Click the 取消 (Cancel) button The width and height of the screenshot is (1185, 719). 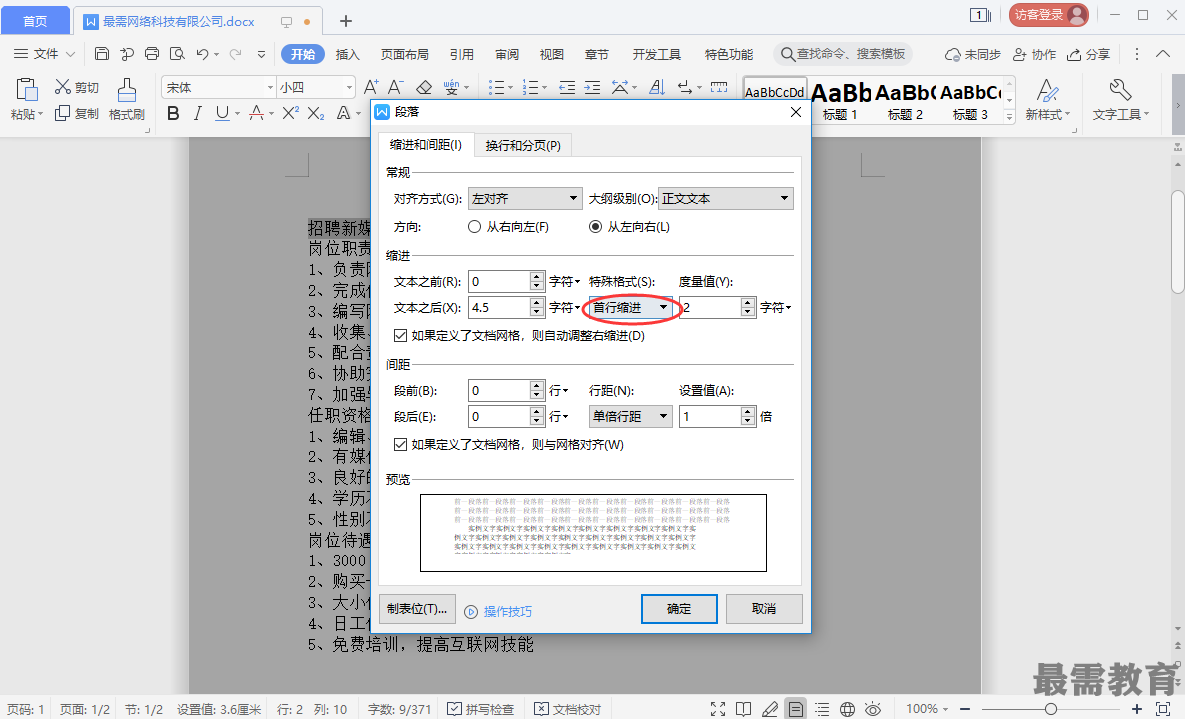pos(764,609)
